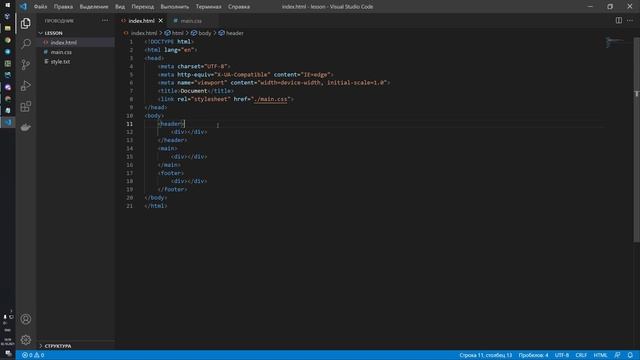This screenshot has height=360, width=640.
Task: Change the HTML language mode
Action: pos(600,355)
